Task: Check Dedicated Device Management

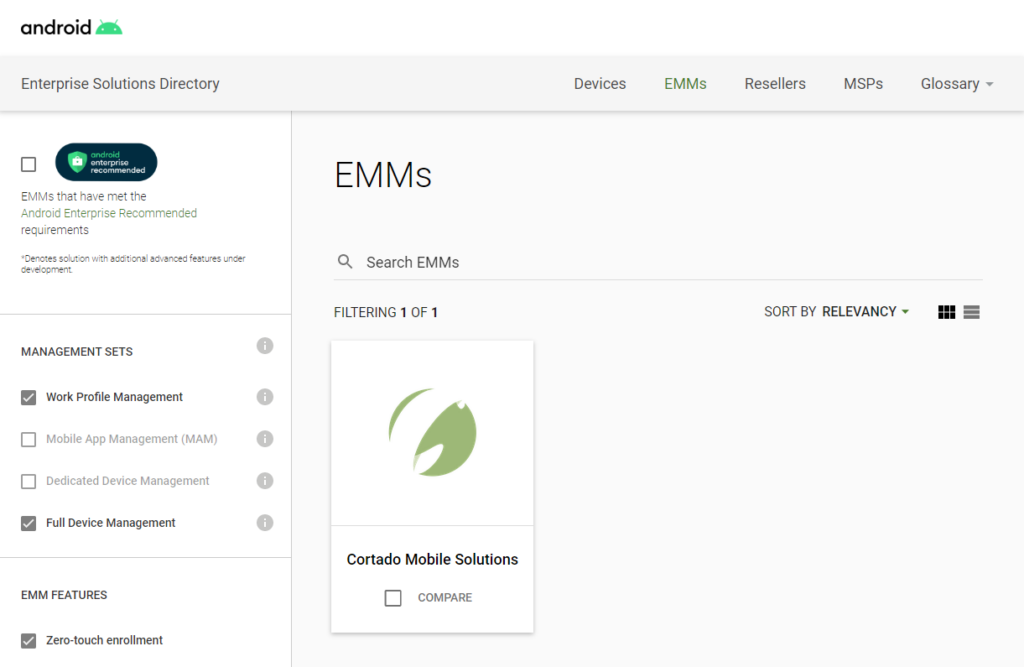Action: (29, 481)
